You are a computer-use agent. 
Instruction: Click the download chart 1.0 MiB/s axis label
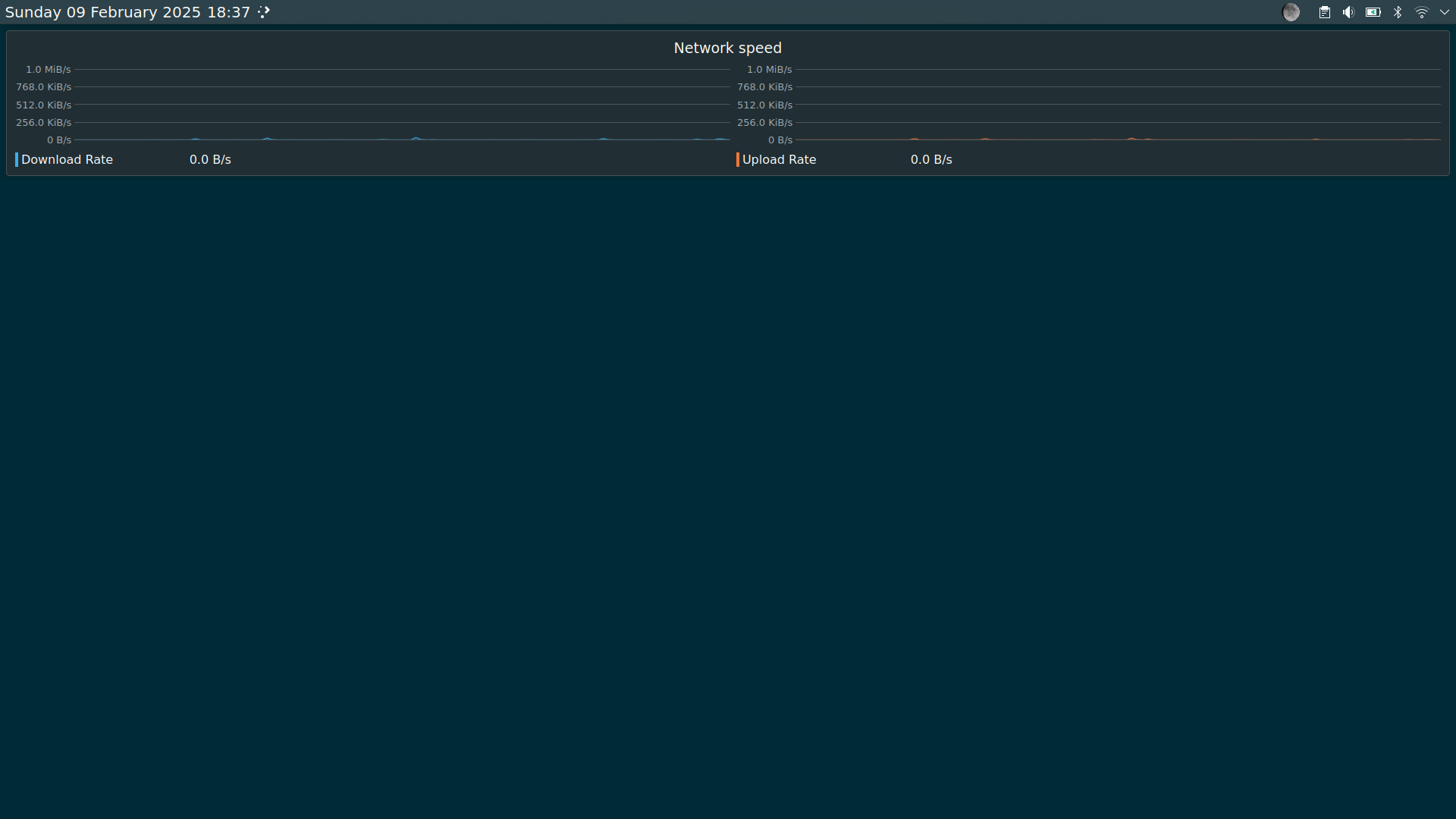coord(49,70)
